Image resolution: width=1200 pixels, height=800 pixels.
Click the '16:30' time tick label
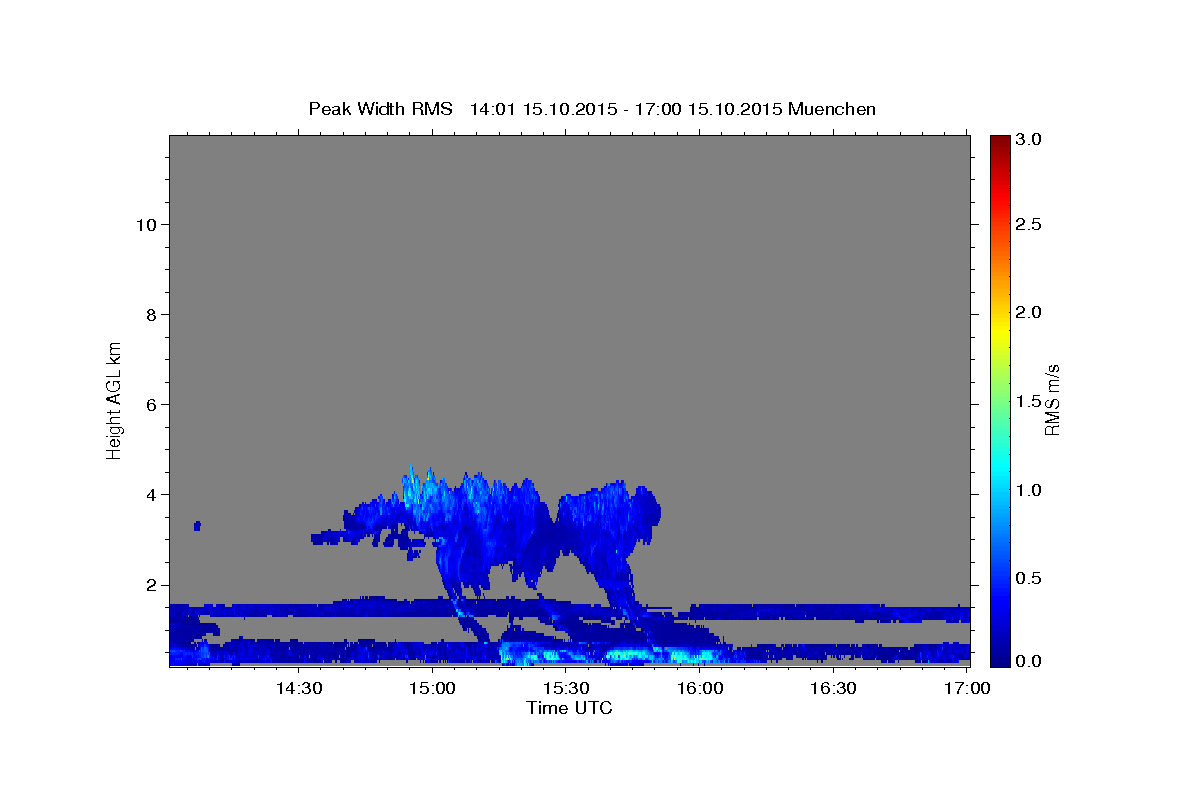point(833,688)
